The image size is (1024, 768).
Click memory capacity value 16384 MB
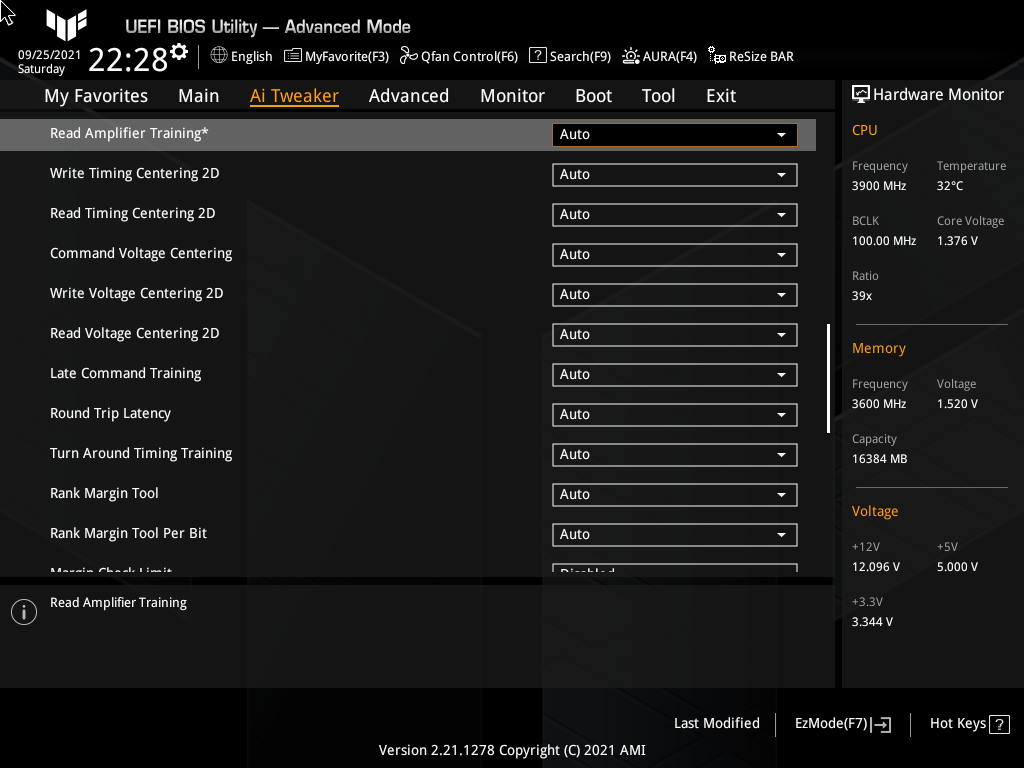tap(880, 459)
